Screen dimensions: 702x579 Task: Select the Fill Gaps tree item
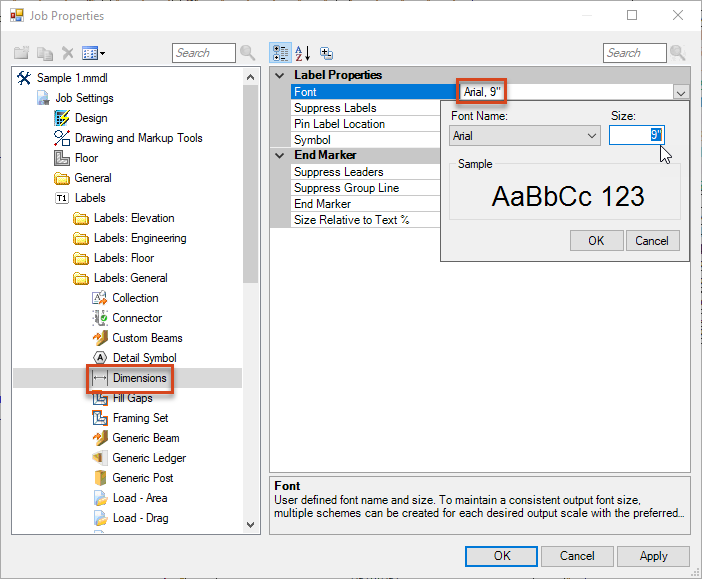click(133, 398)
